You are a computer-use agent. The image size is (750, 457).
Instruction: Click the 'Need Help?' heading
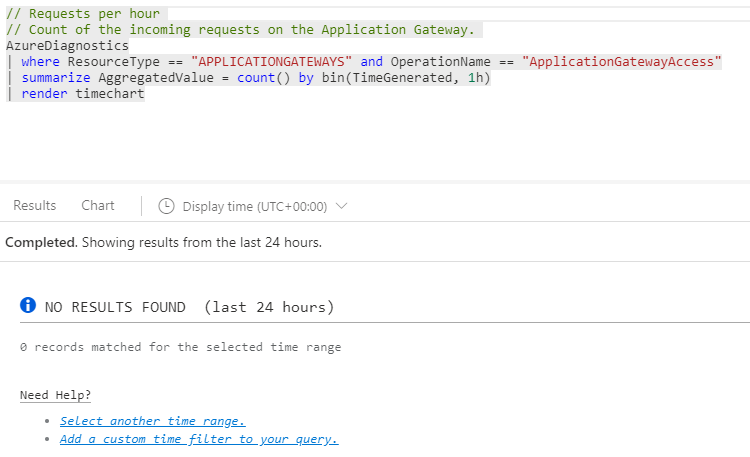coord(55,395)
